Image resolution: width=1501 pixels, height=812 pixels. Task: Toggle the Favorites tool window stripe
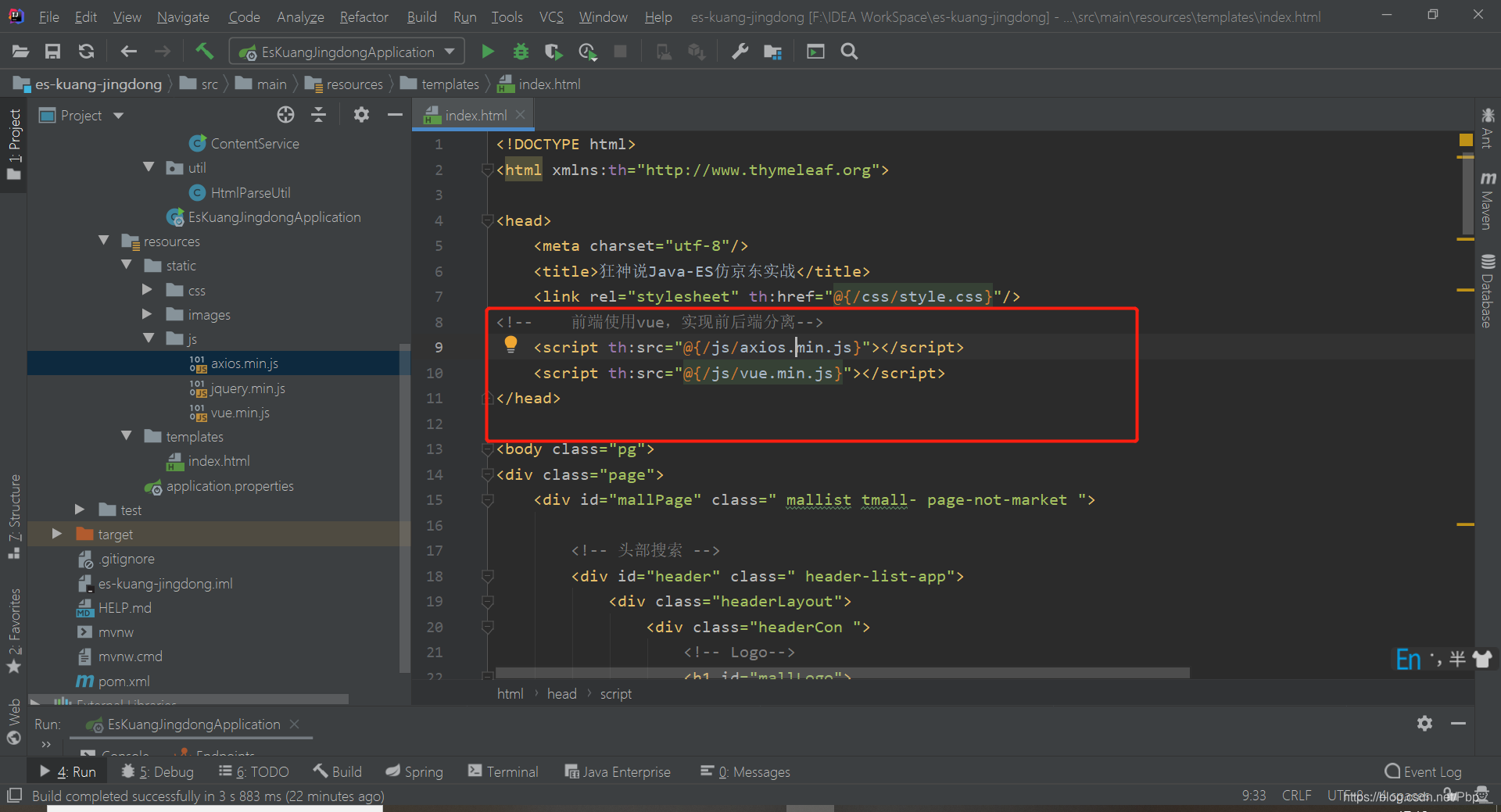tap(14, 630)
